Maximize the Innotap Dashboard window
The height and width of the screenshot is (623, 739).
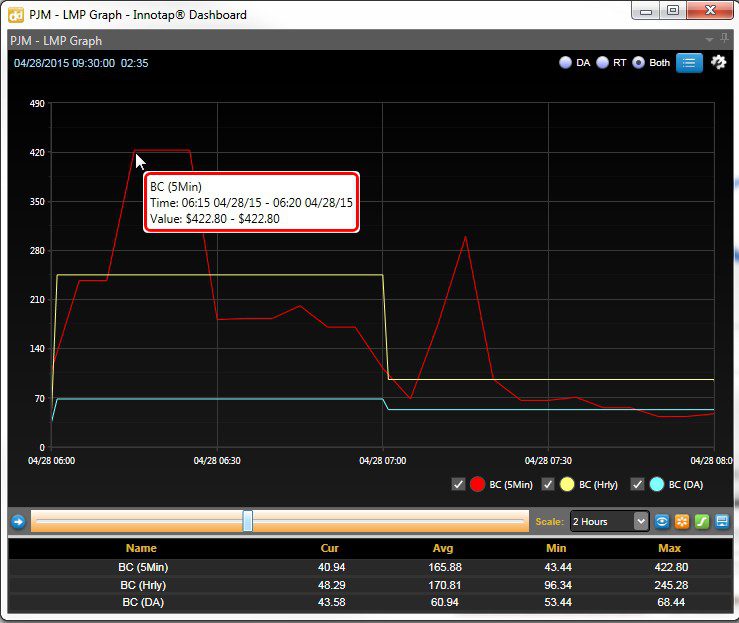673,10
